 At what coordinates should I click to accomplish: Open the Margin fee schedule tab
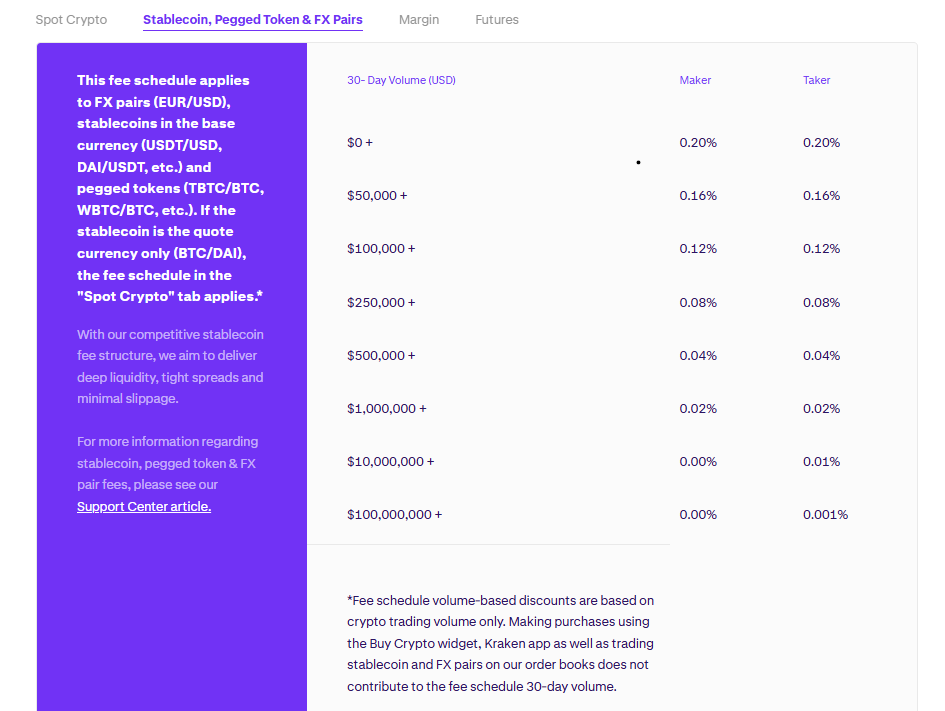[x=419, y=19]
